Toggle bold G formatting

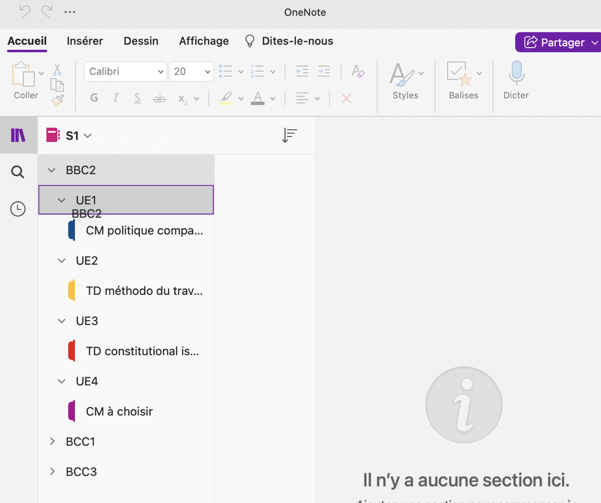tap(94, 98)
